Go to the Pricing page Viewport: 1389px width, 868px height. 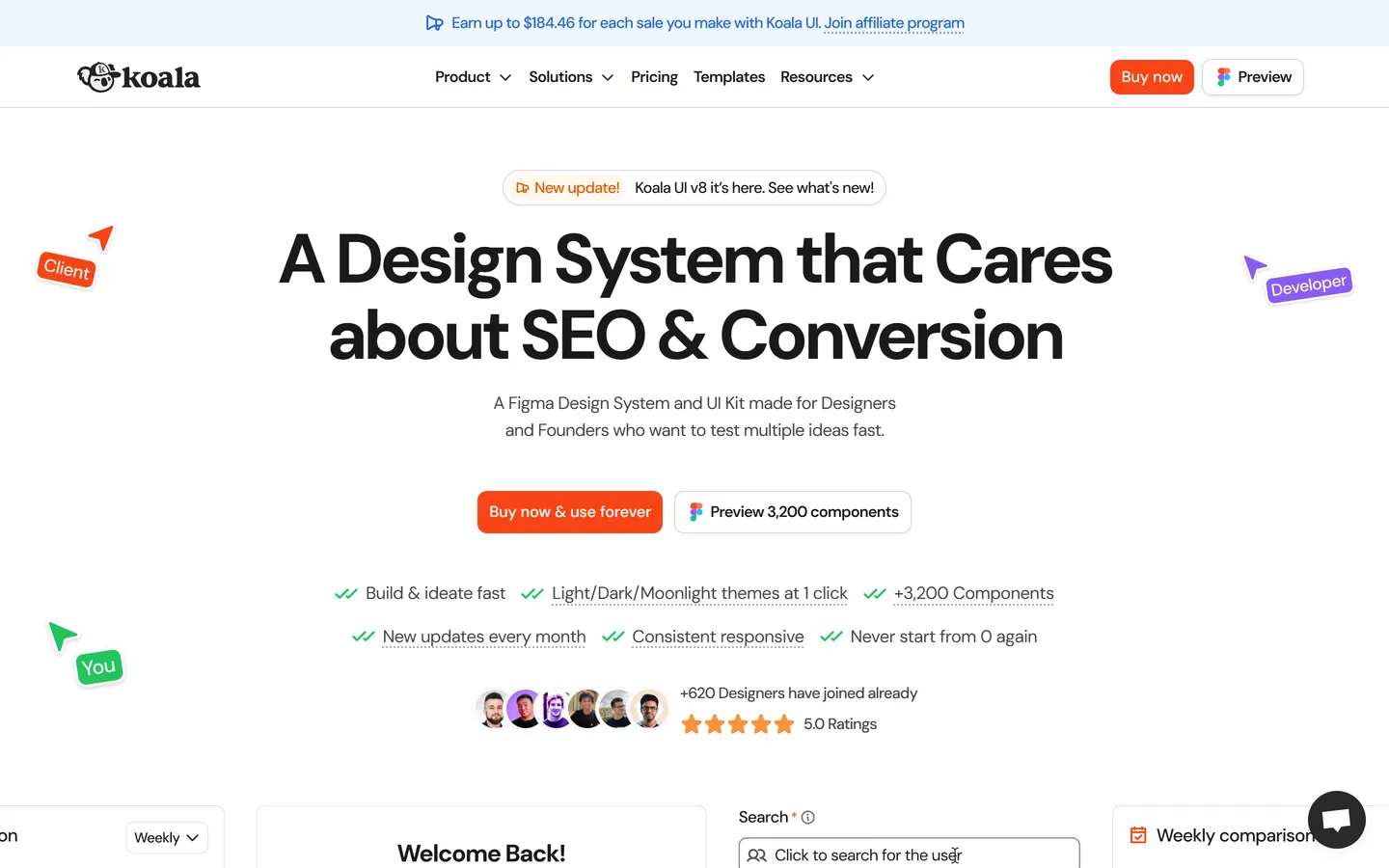click(x=654, y=77)
